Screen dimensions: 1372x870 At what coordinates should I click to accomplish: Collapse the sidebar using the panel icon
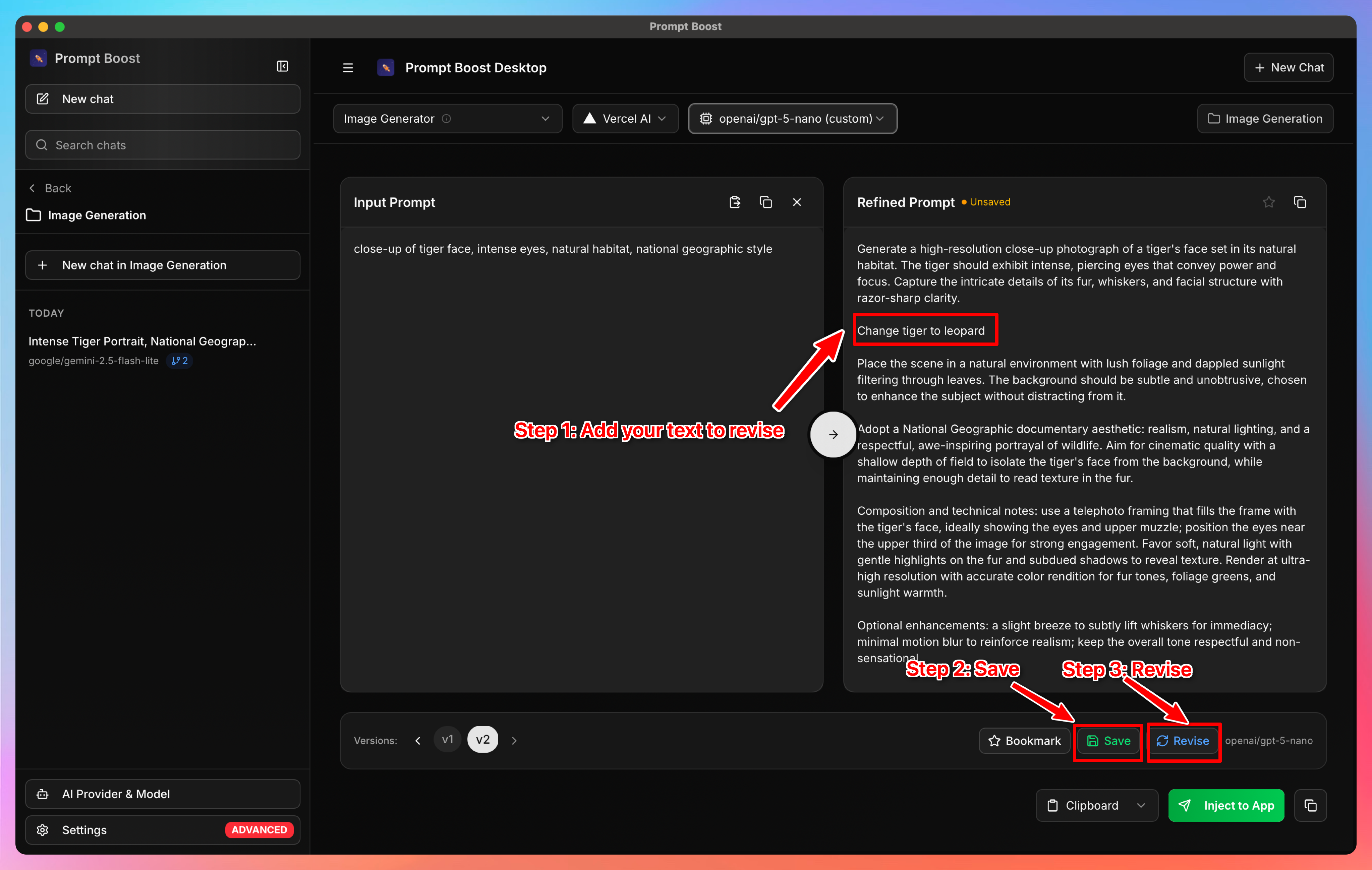pos(282,65)
